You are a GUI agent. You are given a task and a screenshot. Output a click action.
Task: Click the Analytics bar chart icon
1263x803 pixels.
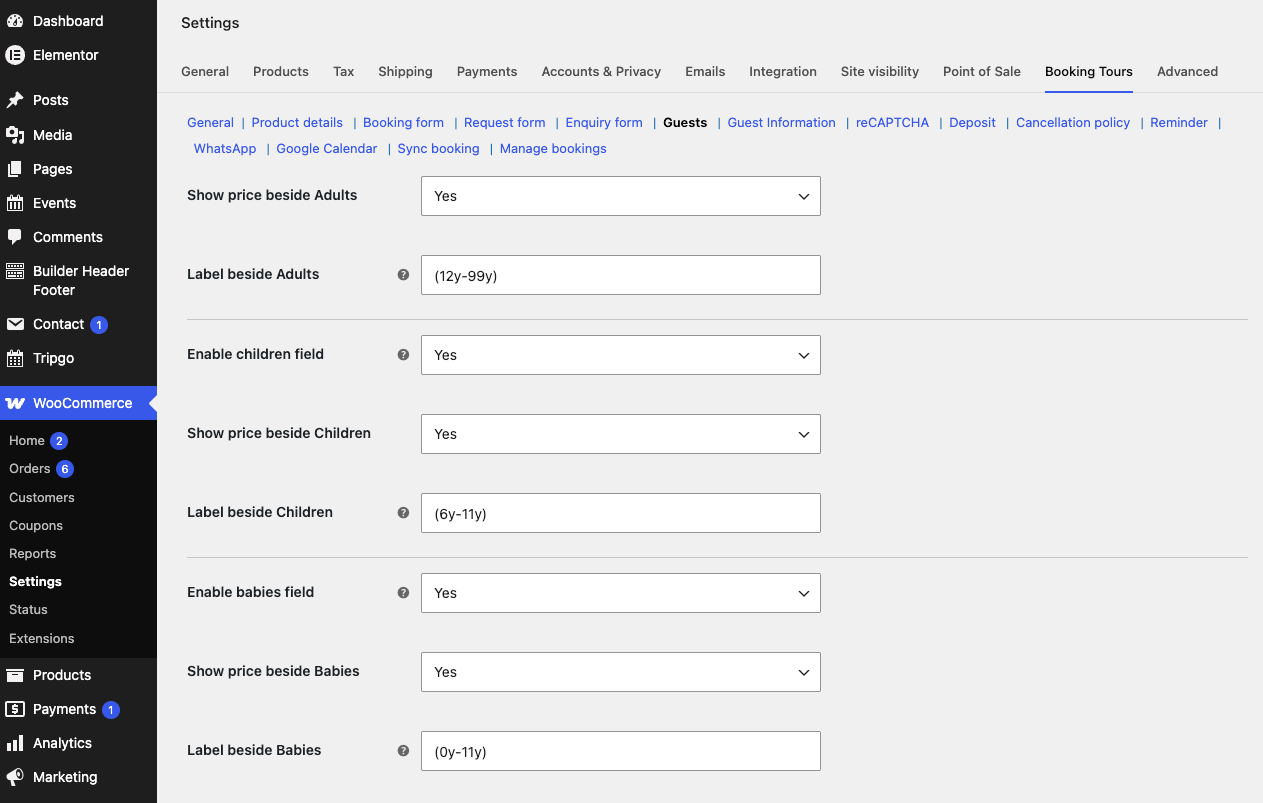coord(15,743)
